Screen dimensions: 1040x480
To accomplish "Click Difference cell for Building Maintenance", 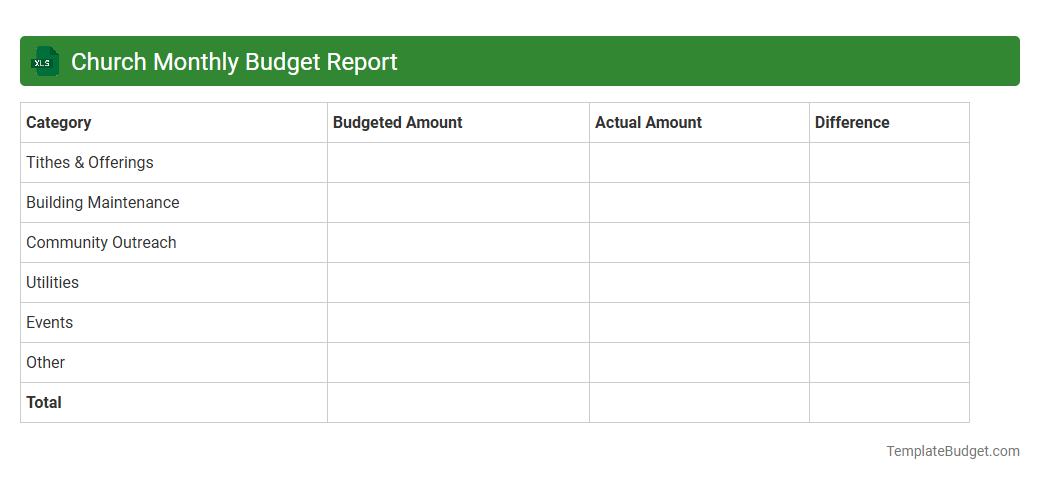I will click(x=889, y=202).
